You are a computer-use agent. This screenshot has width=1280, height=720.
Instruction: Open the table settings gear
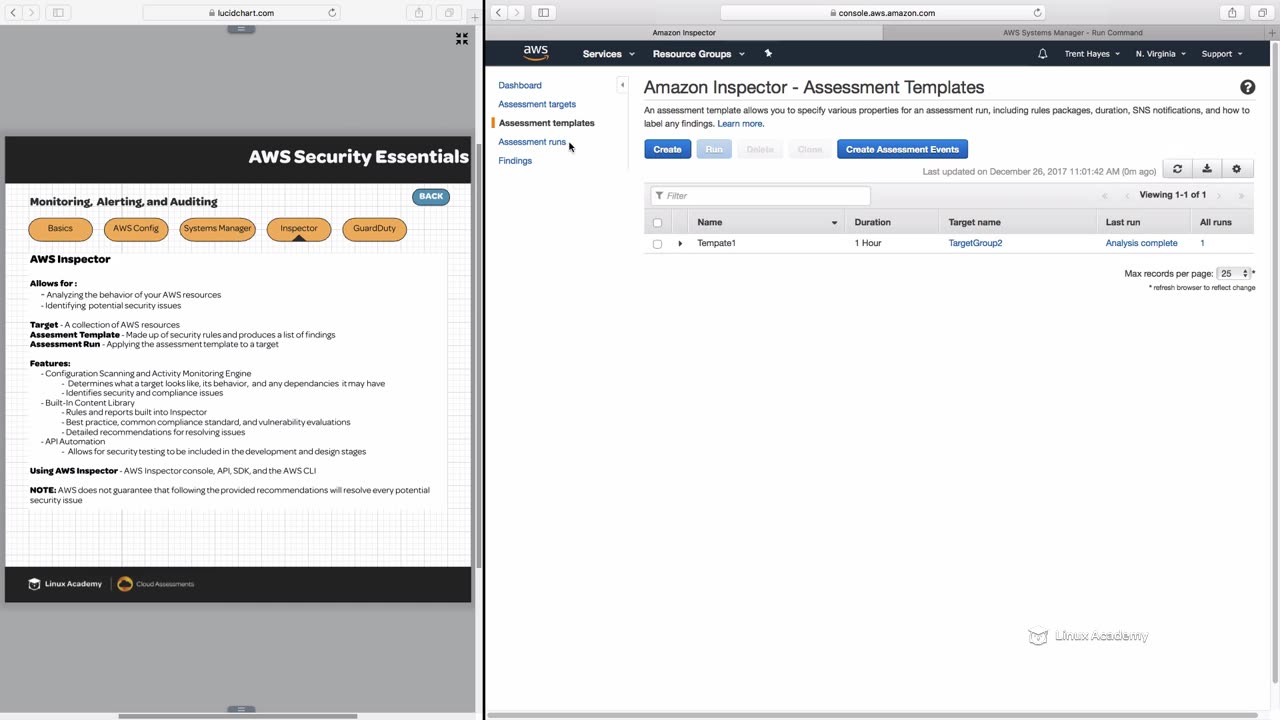(x=1237, y=169)
